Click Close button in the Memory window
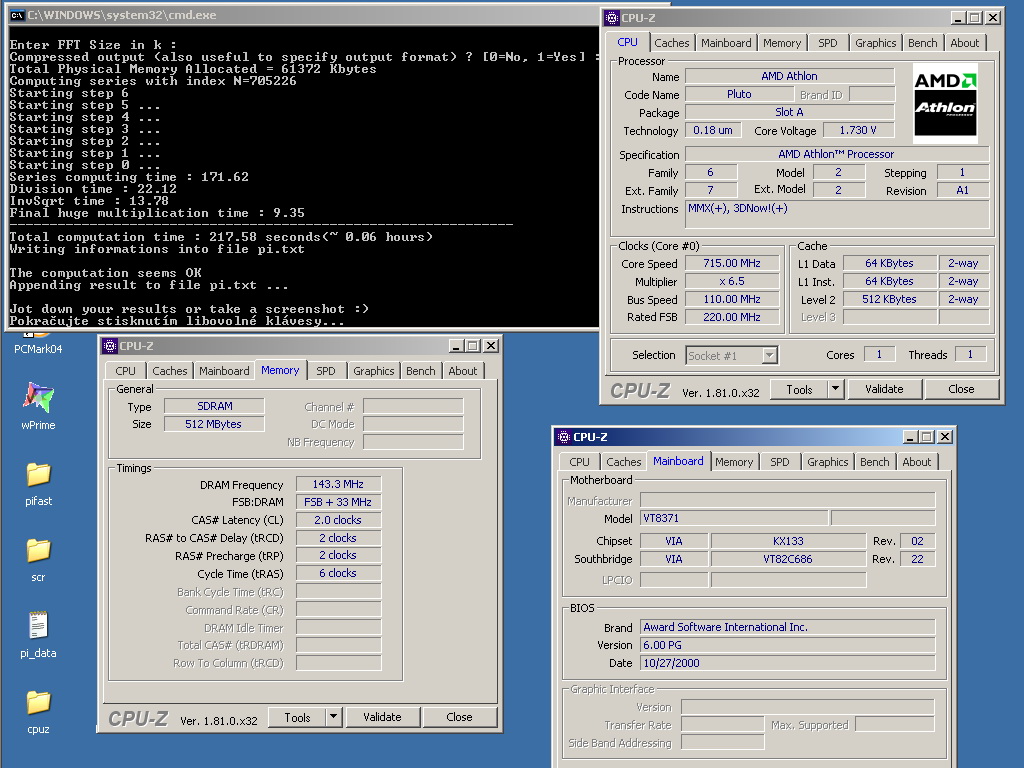Image resolution: width=1024 pixels, height=768 pixels. (459, 717)
